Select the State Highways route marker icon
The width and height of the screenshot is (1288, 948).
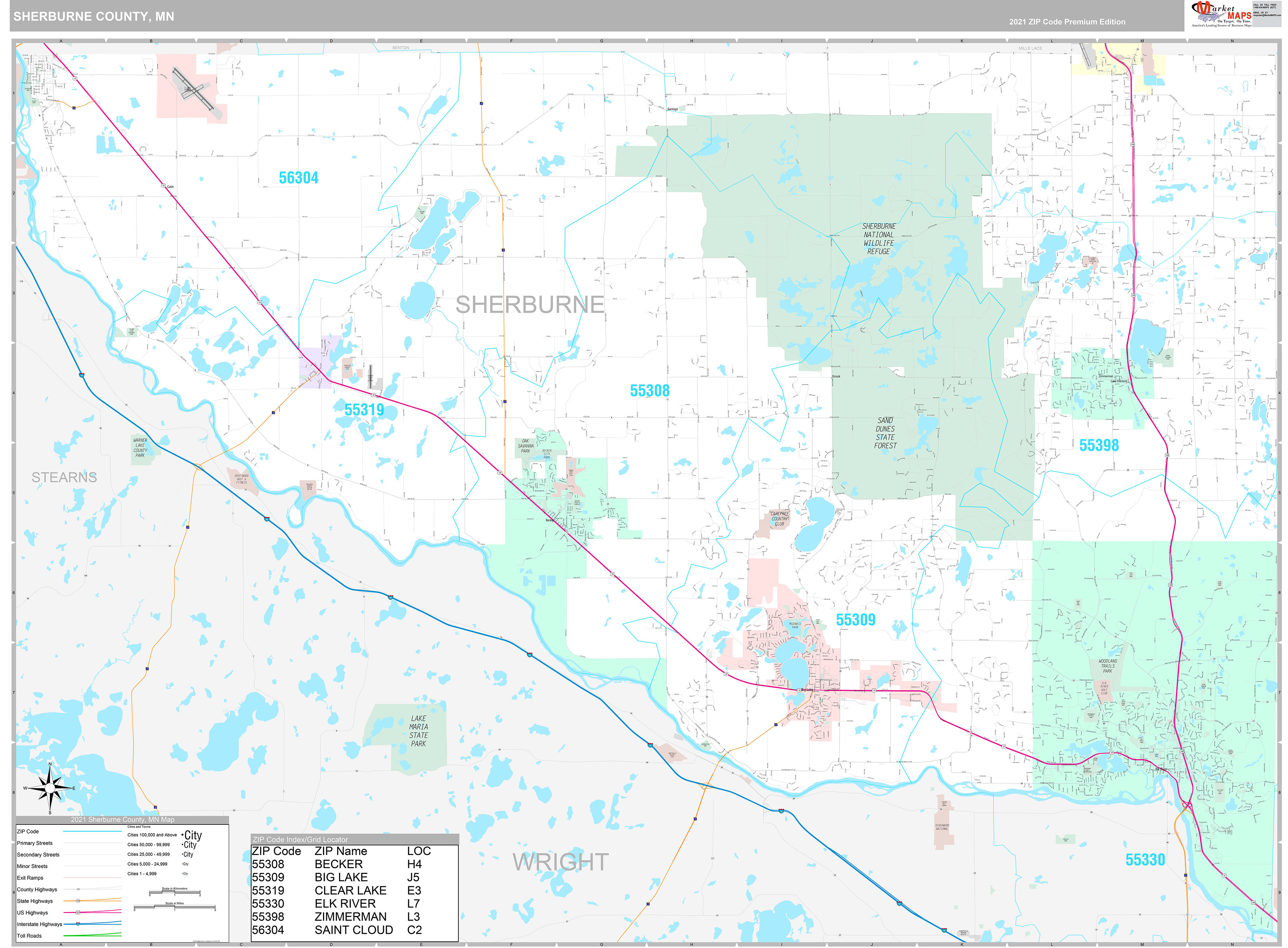pos(78,902)
